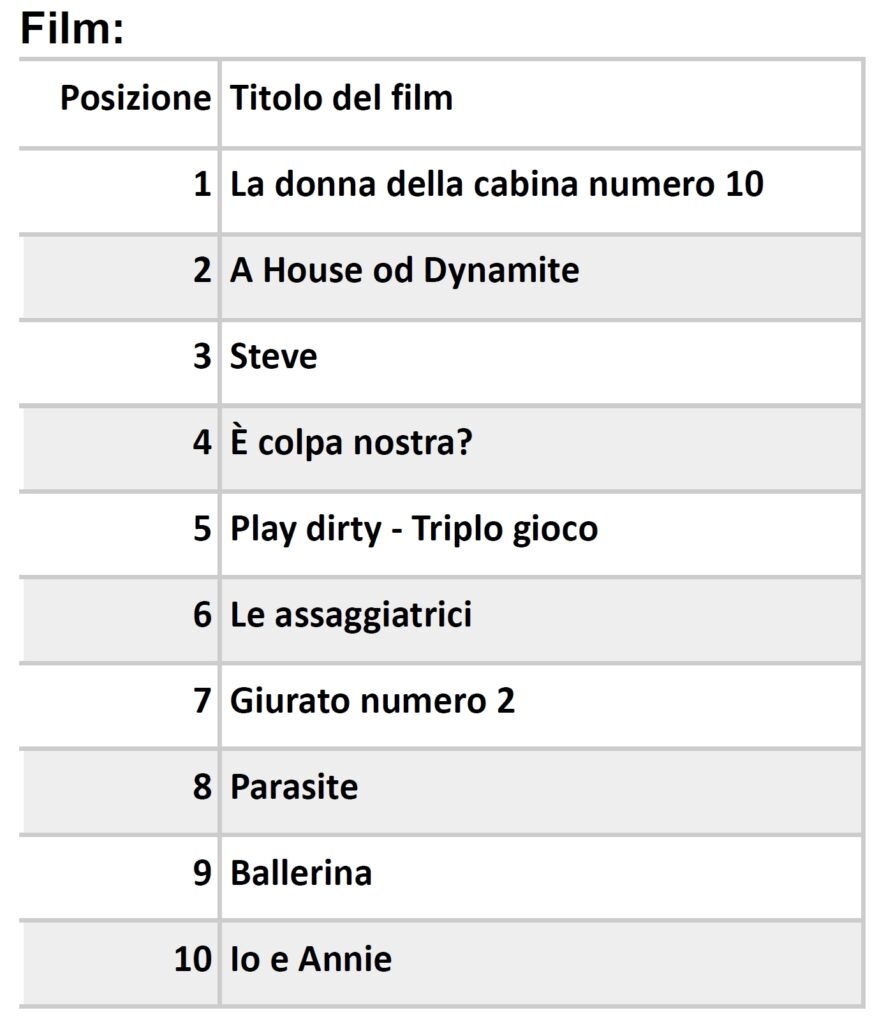
Task: Click the position cell beside "Play dirty"
Action: point(202,529)
